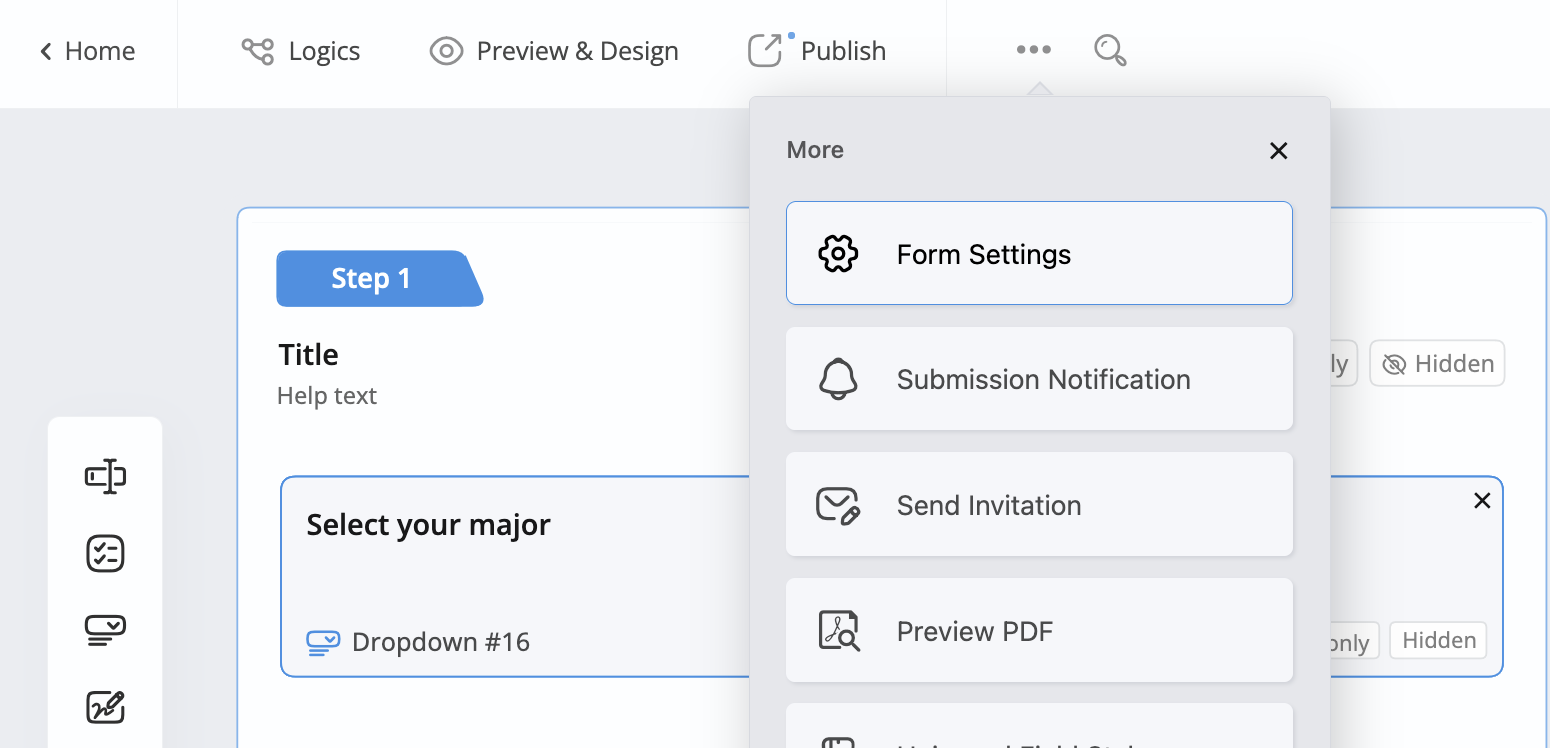Close the More panel
The width and height of the screenshot is (1550, 748).
point(1278,151)
